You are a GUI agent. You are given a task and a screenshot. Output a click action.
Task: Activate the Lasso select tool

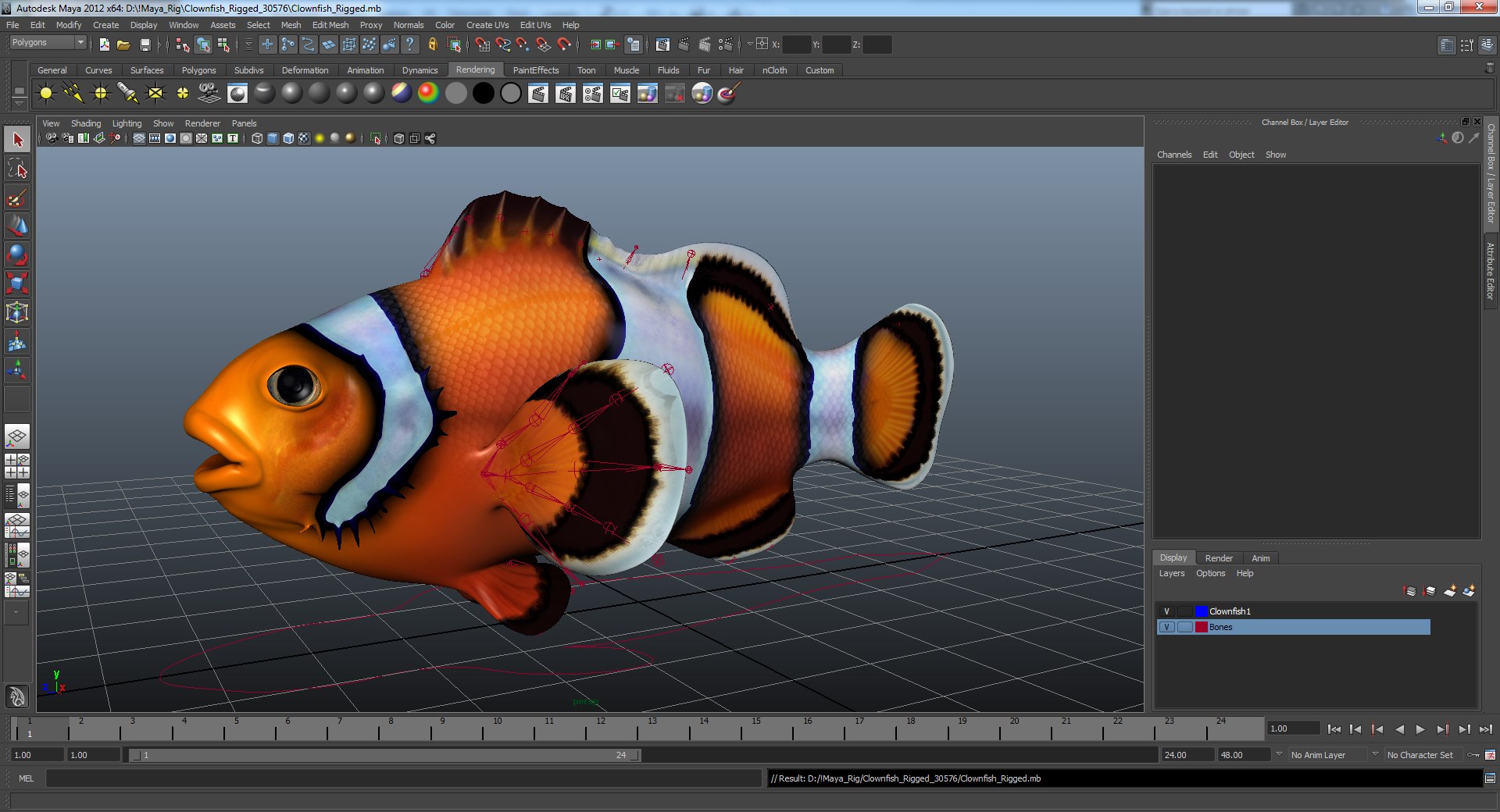pyautogui.click(x=17, y=169)
